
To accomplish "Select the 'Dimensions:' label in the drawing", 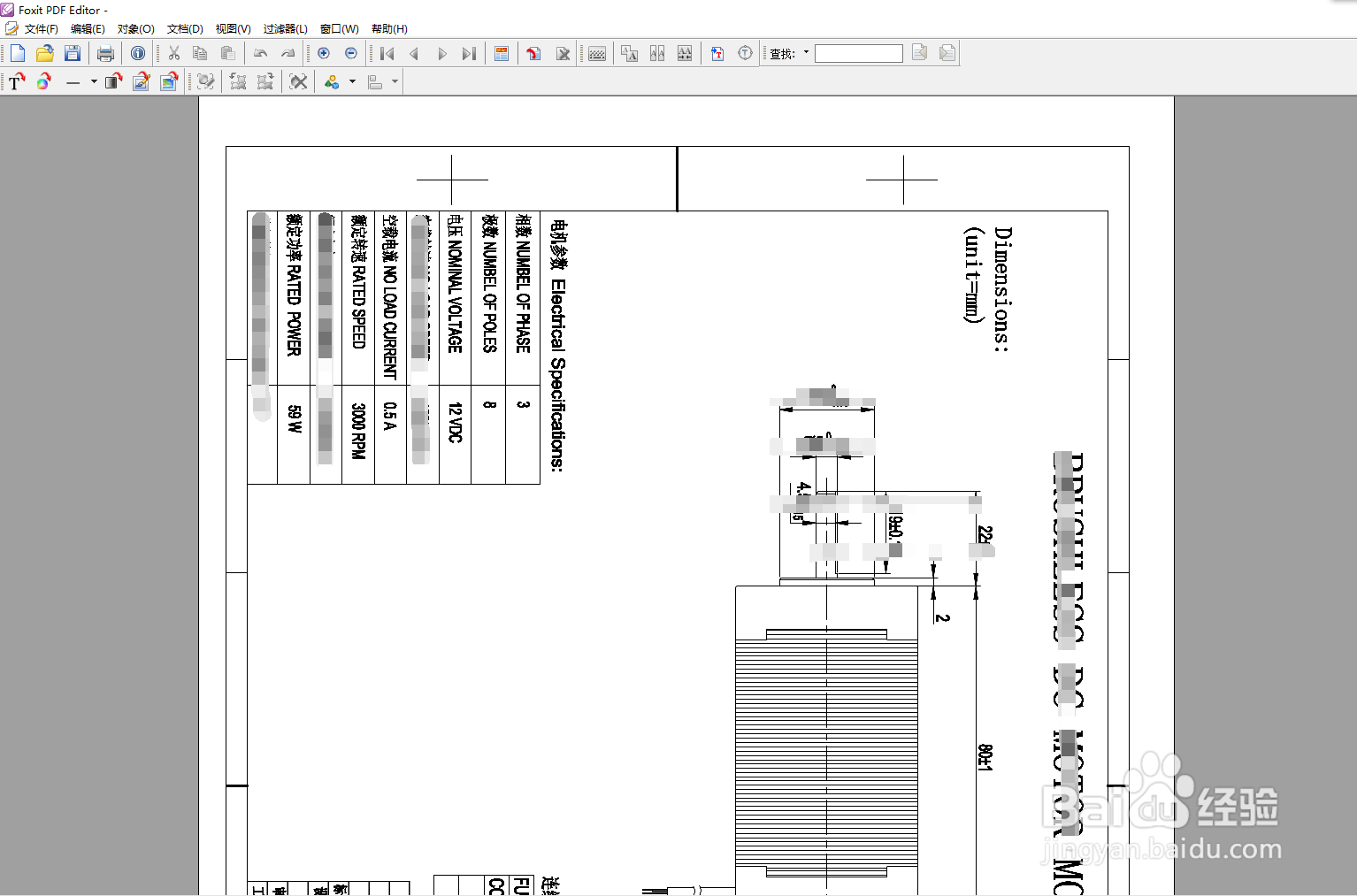I will click(x=1002, y=290).
